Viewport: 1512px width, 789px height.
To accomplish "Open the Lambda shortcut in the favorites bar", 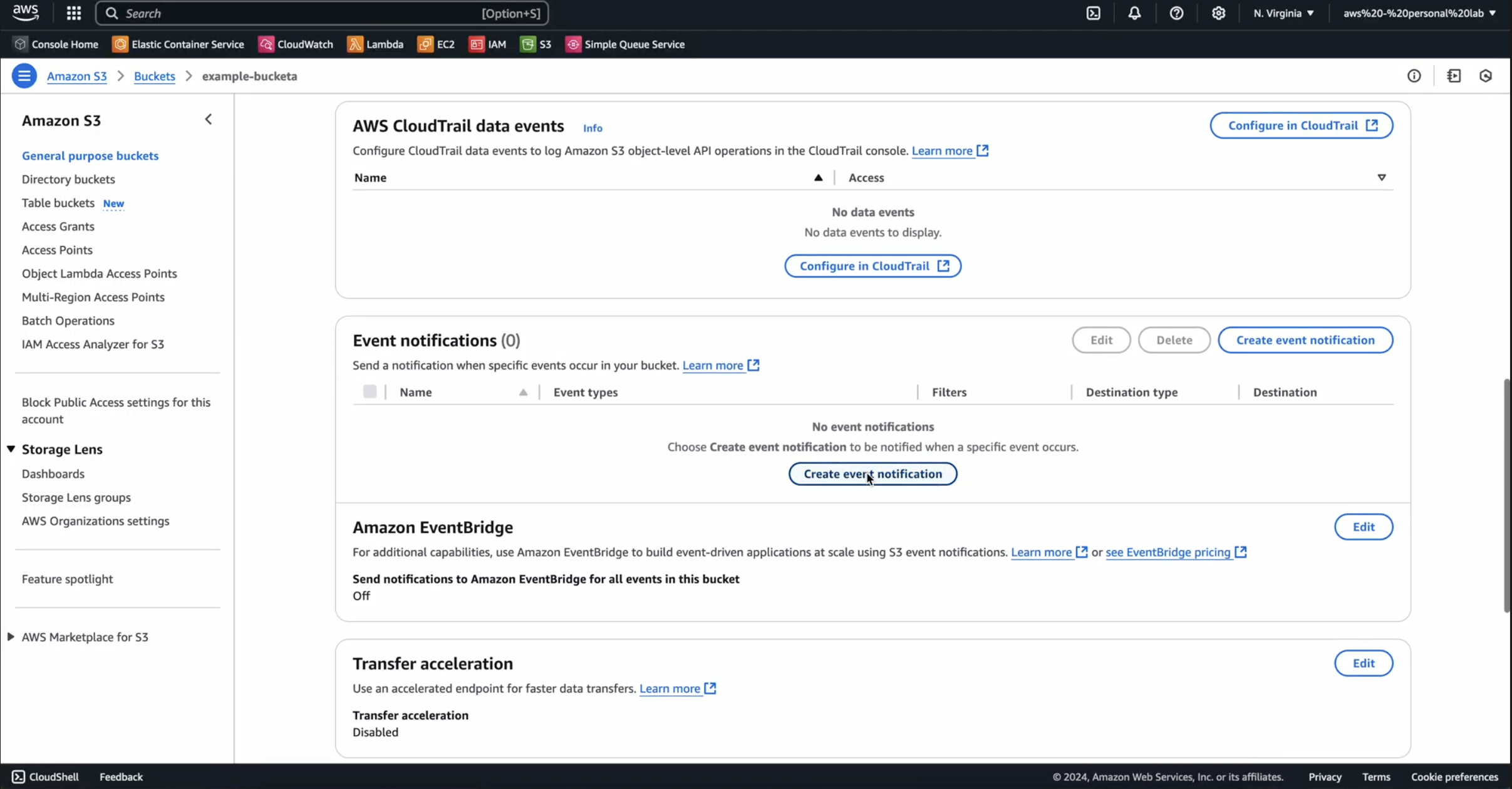I will [375, 44].
